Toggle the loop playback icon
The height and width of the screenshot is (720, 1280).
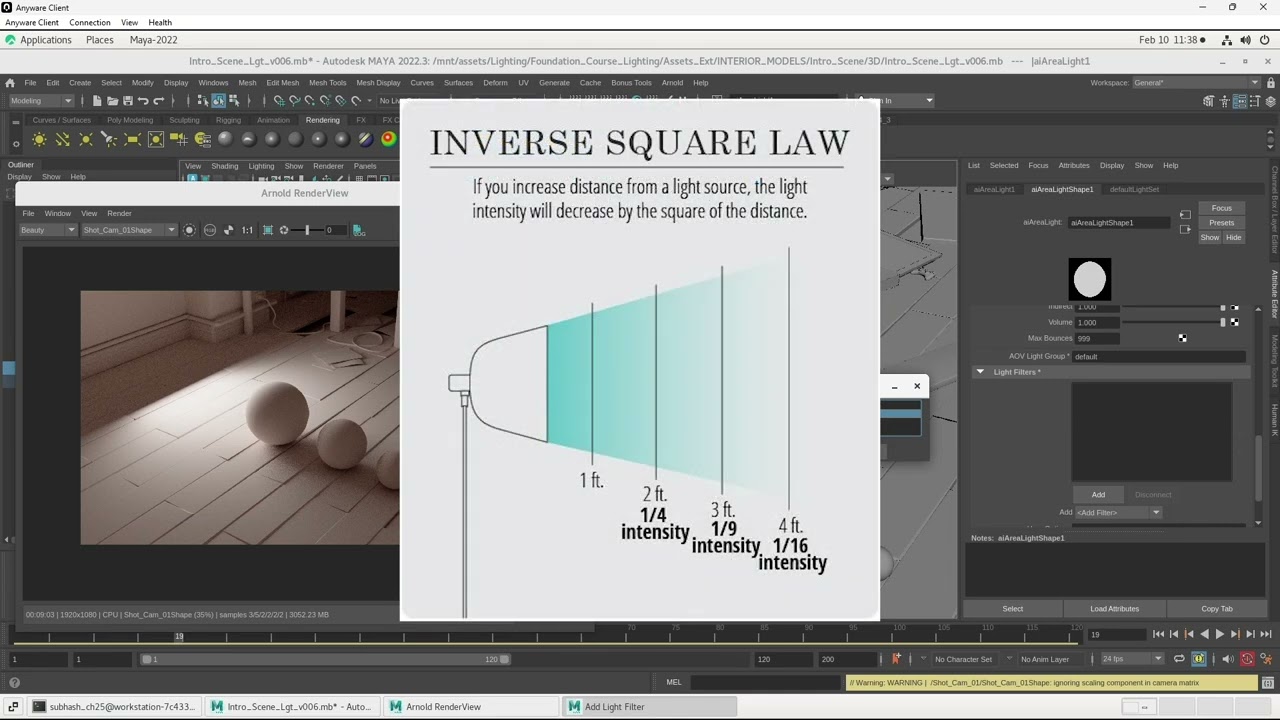(x=1179, y=659)
